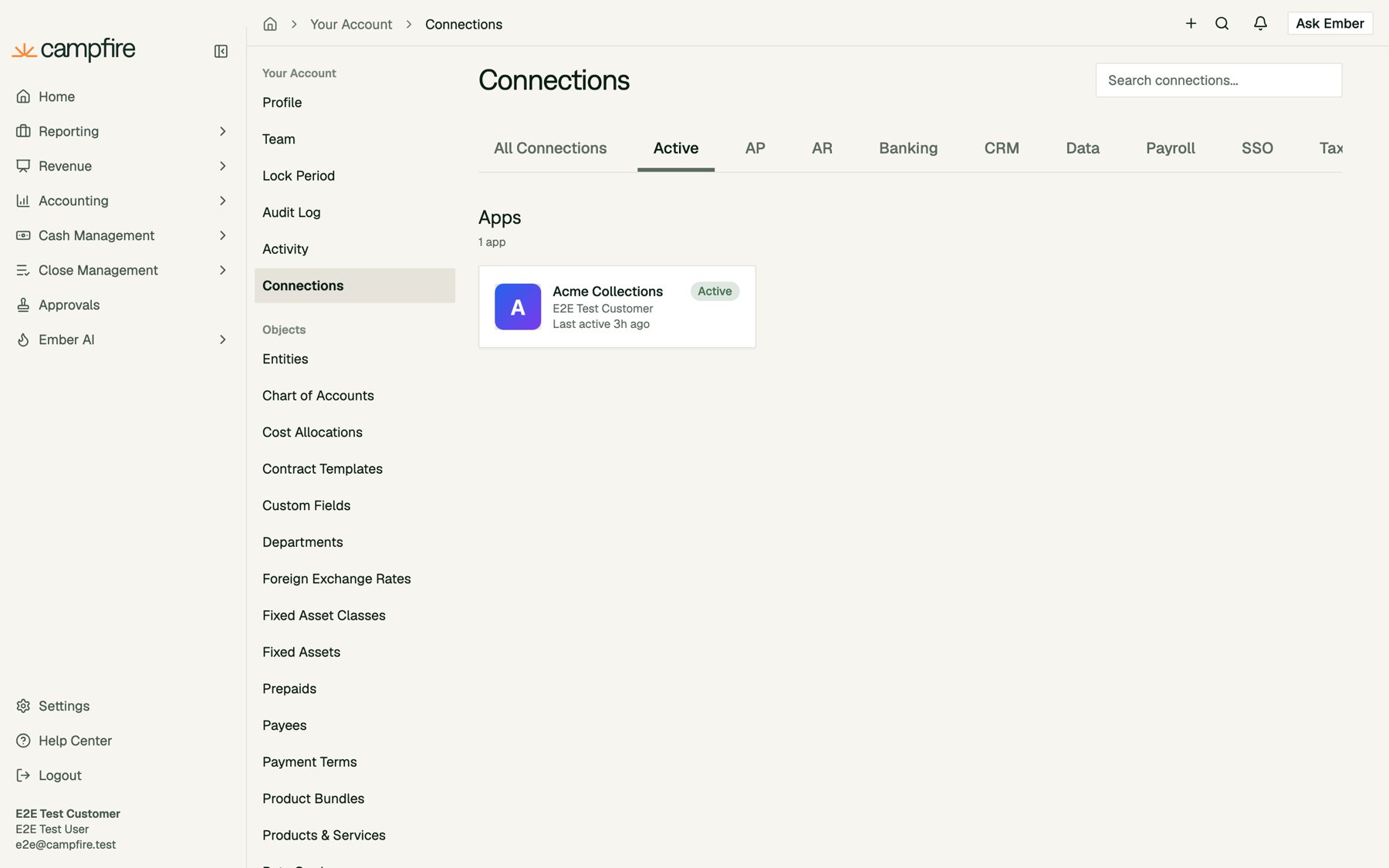Expand the Close Management chevron
This screenshot has width=1389, height=868.
pyautogui.click(x=222, y=270)
